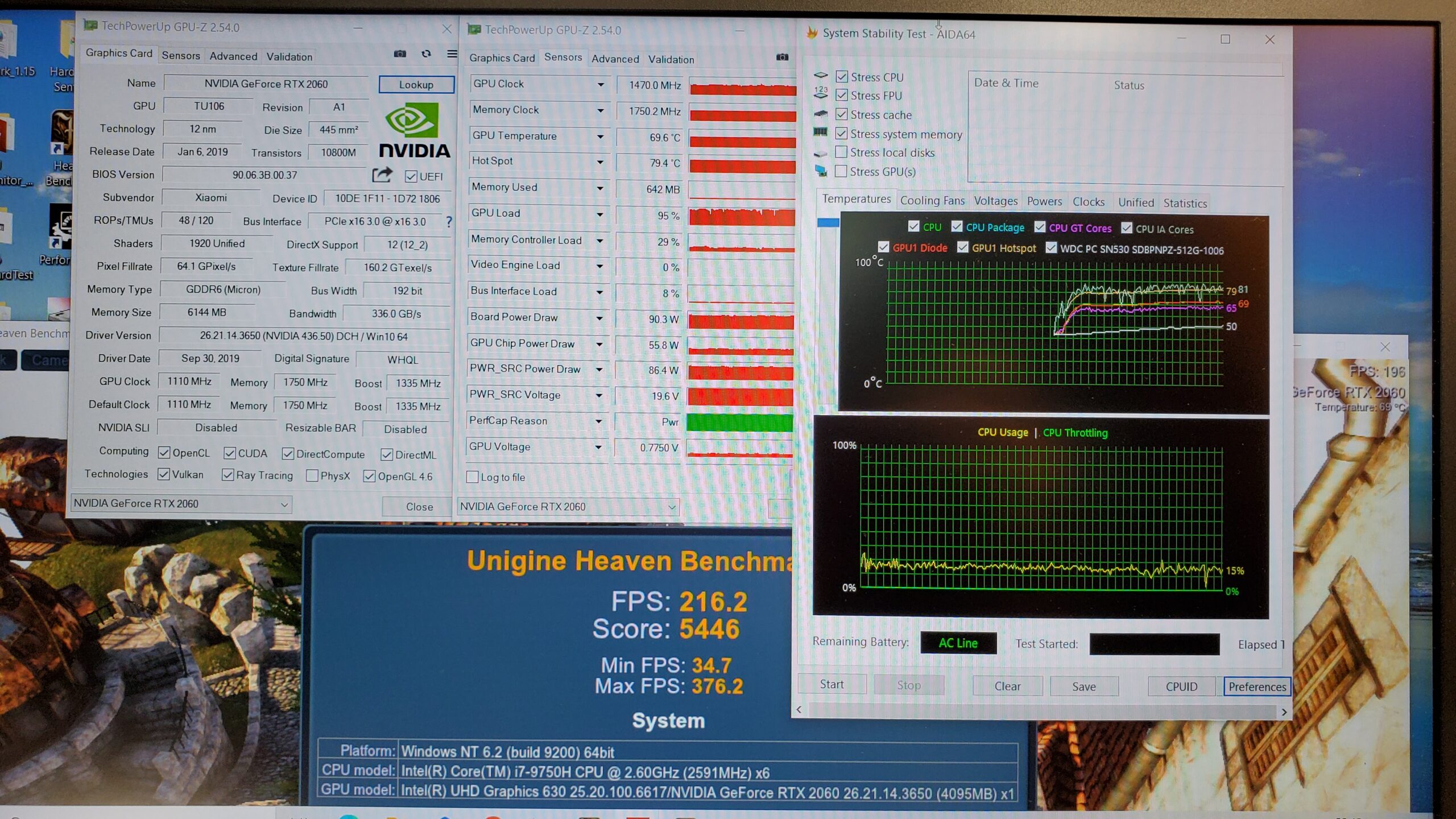Open the GeForce RTX 2060 device selector

(x=180, y=504)
